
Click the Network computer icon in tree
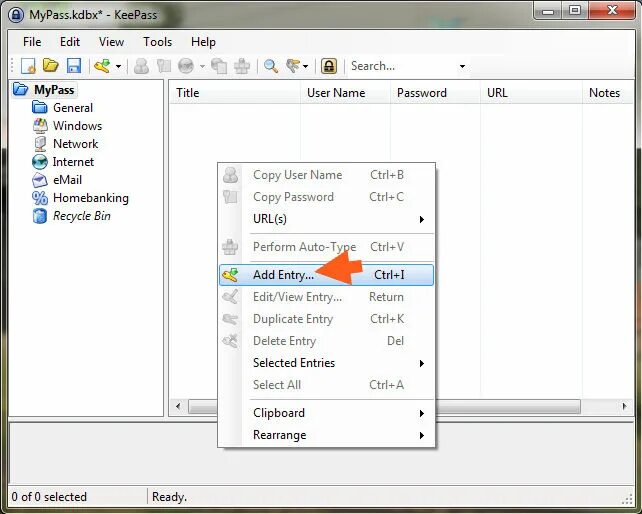(40, 144)
